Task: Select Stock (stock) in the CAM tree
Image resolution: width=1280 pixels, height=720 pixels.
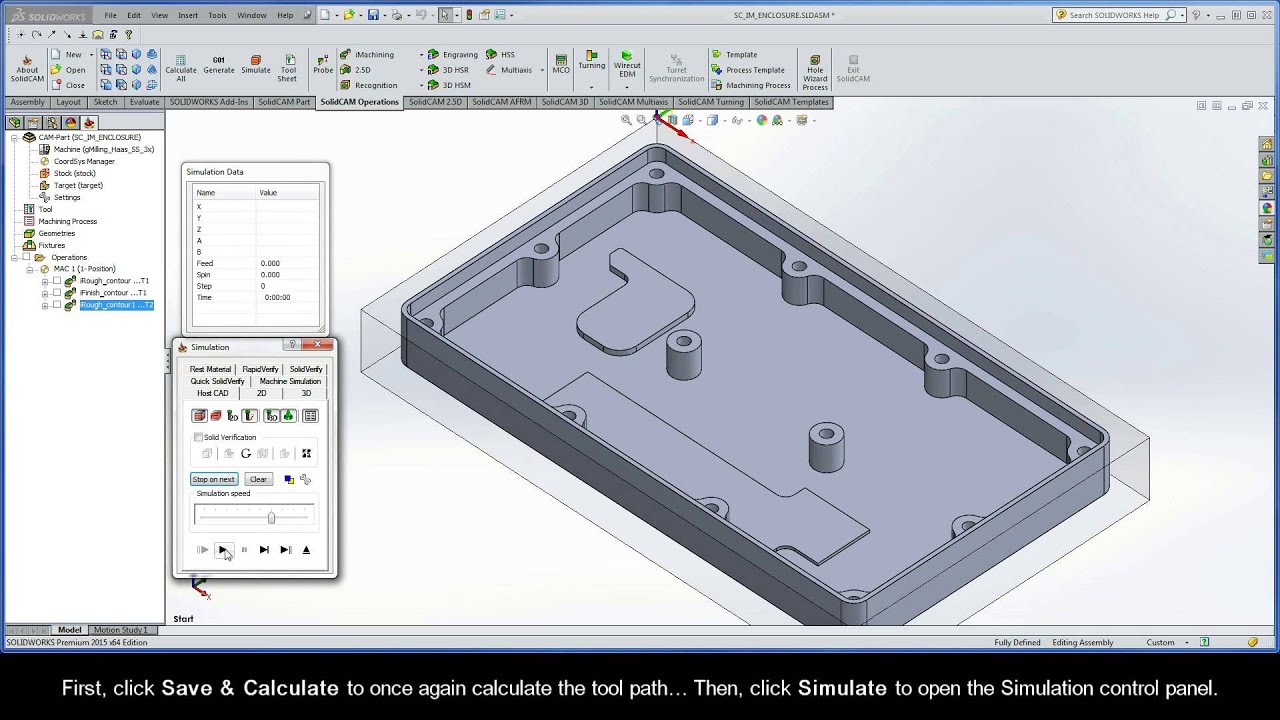Action: pos(74,173)
